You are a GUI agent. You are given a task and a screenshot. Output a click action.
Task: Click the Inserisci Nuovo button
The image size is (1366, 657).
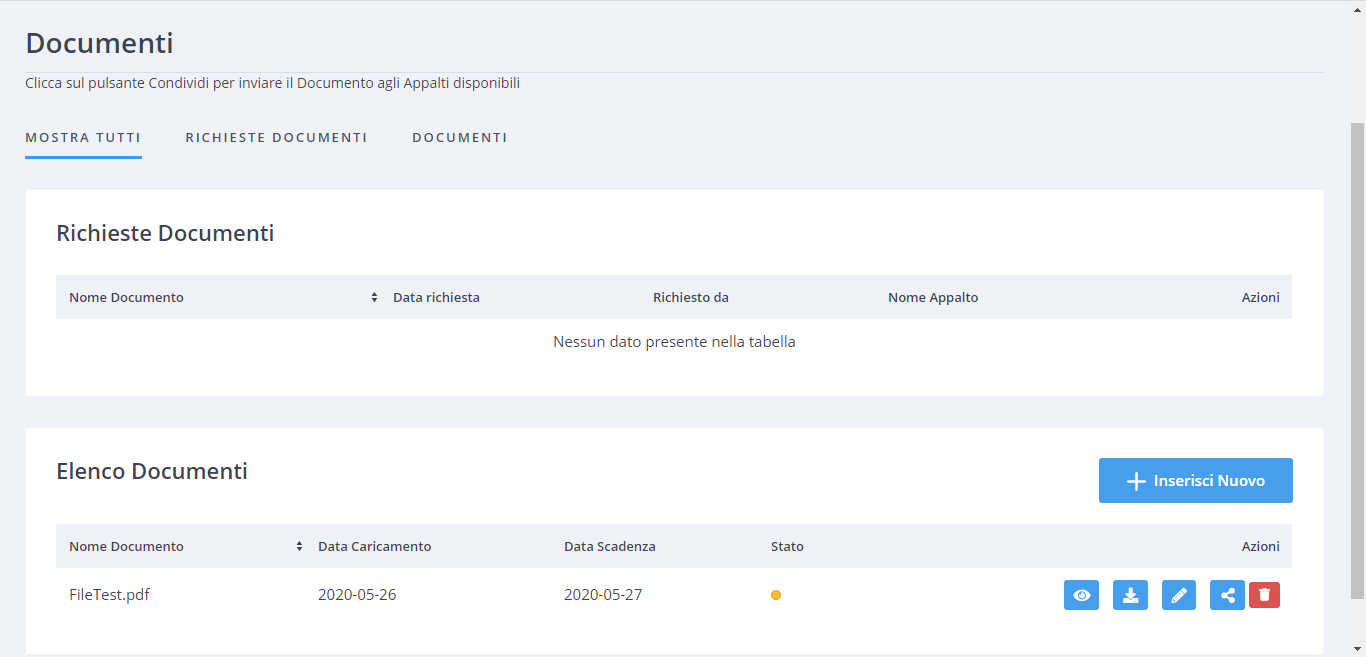tap(1195, 481)
